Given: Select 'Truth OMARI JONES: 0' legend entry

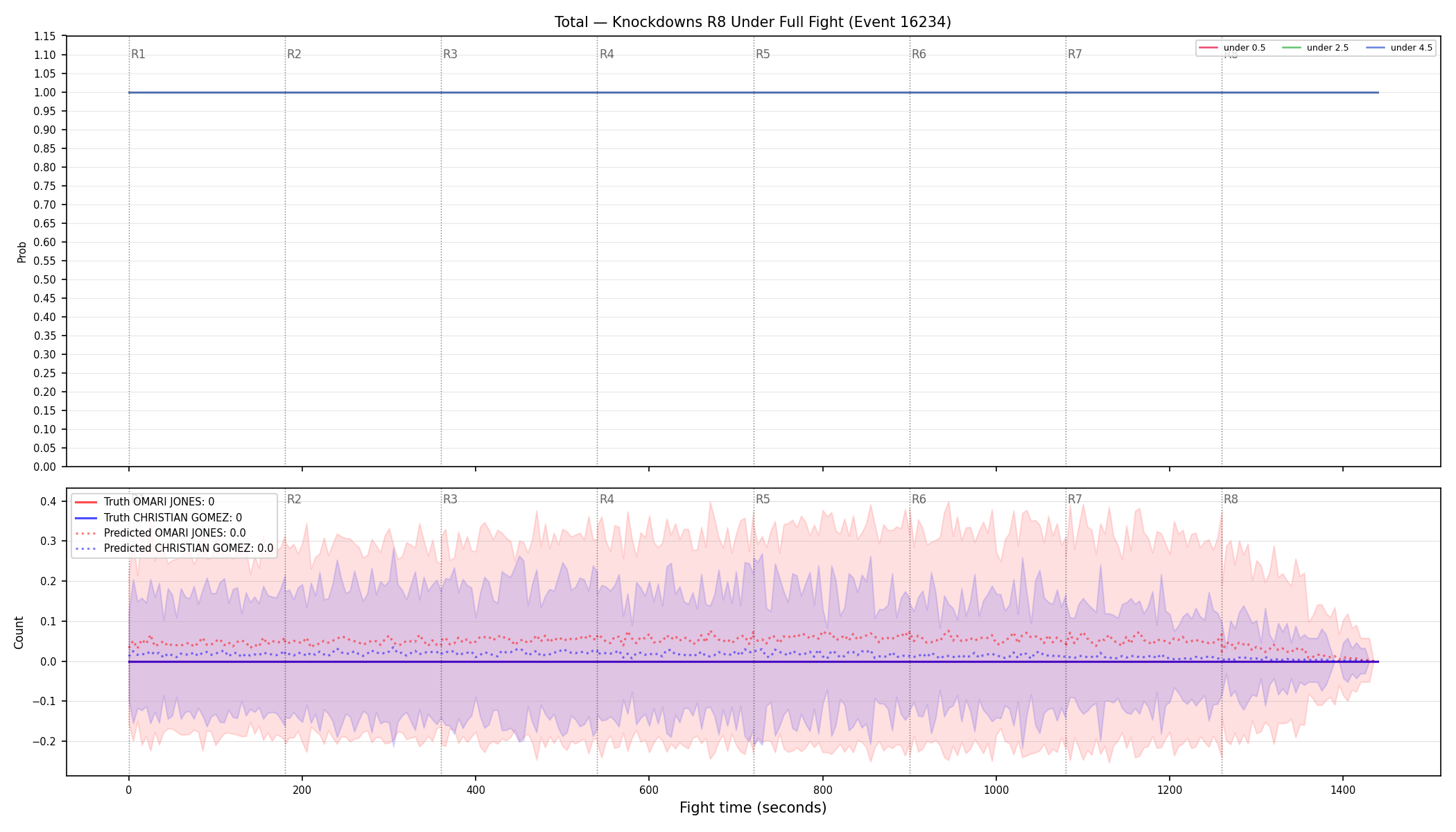Looking at the screenshot, I should click(144, 502).
